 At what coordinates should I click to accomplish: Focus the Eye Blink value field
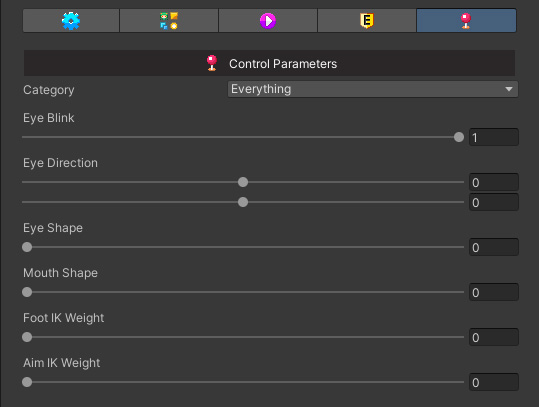point(494,138)
